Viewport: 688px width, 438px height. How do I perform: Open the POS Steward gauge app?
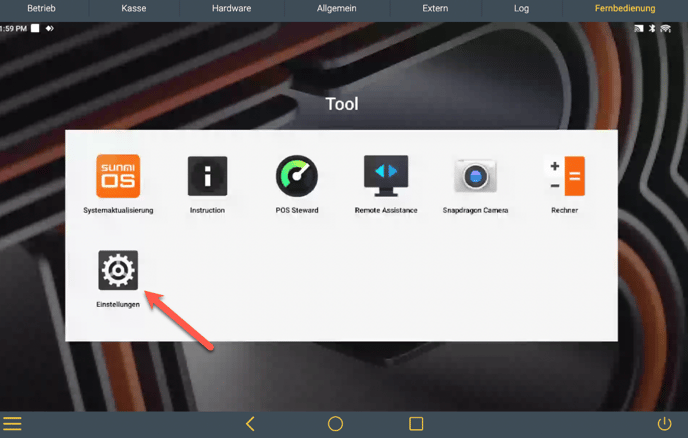(296, 176)
